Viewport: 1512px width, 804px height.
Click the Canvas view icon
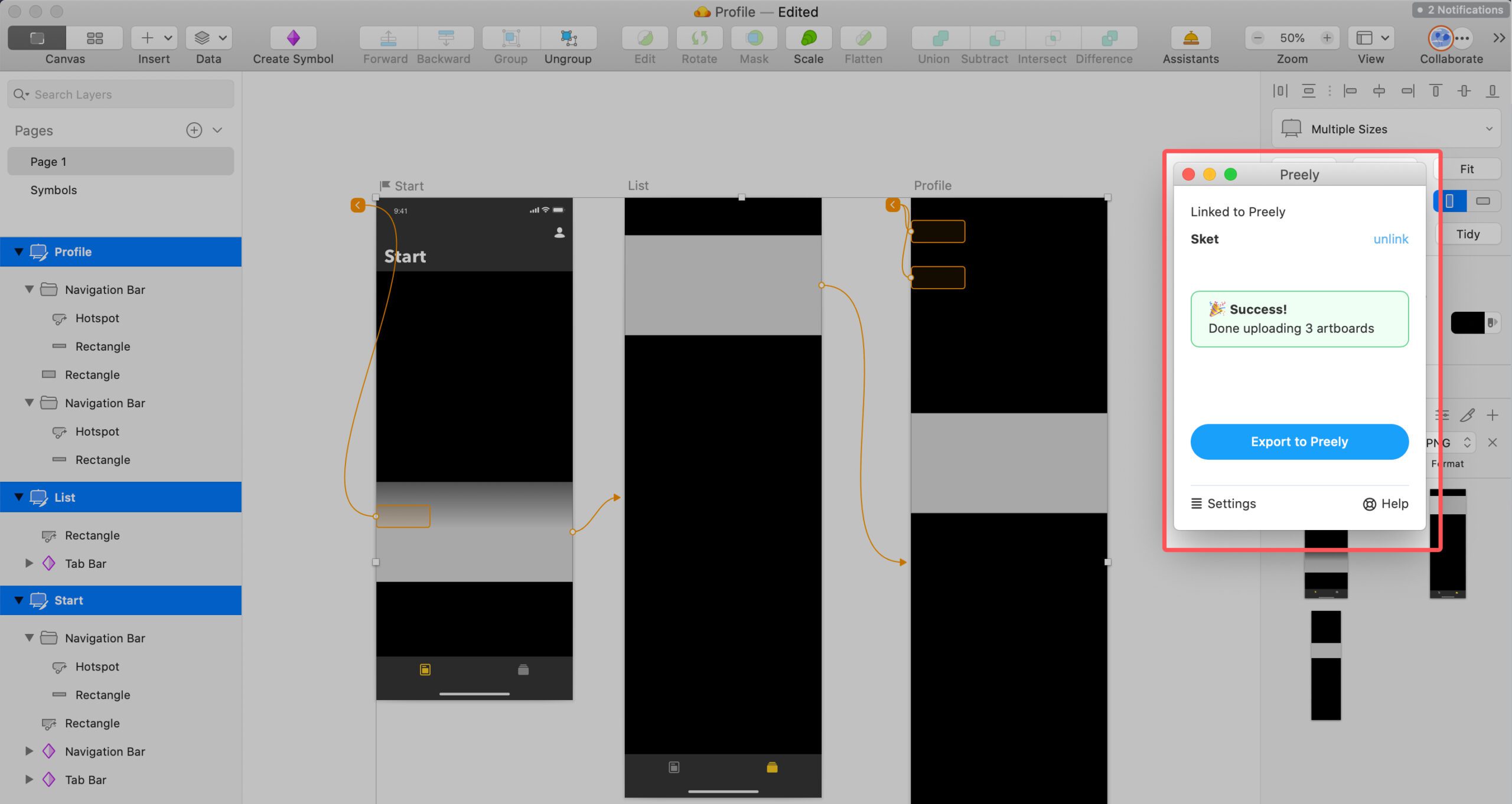coord(37,37)
